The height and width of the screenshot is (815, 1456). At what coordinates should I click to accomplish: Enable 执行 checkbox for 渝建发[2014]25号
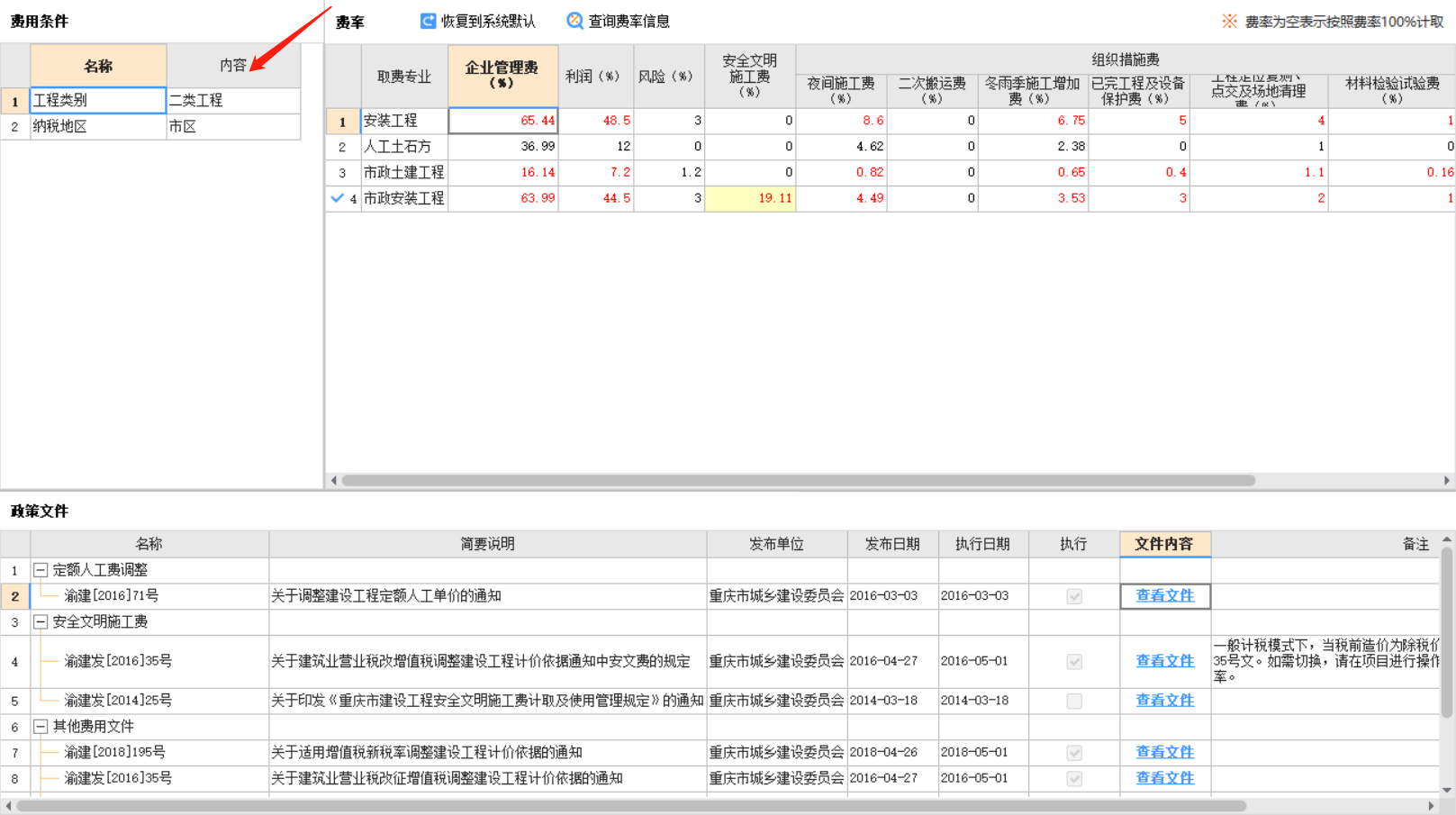point(1074,701)
